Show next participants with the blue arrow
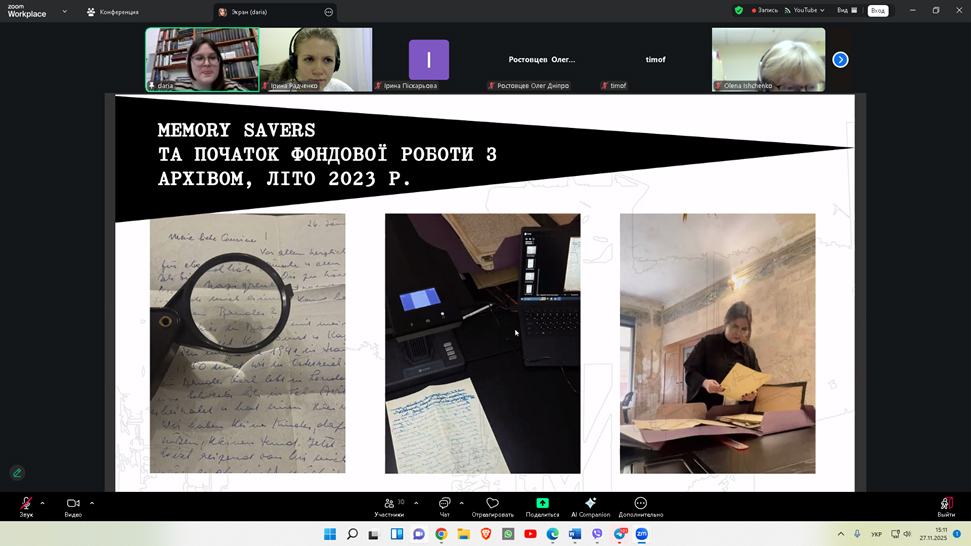The width and height of the screenshot is (971, 546). [x=840, y=60]
